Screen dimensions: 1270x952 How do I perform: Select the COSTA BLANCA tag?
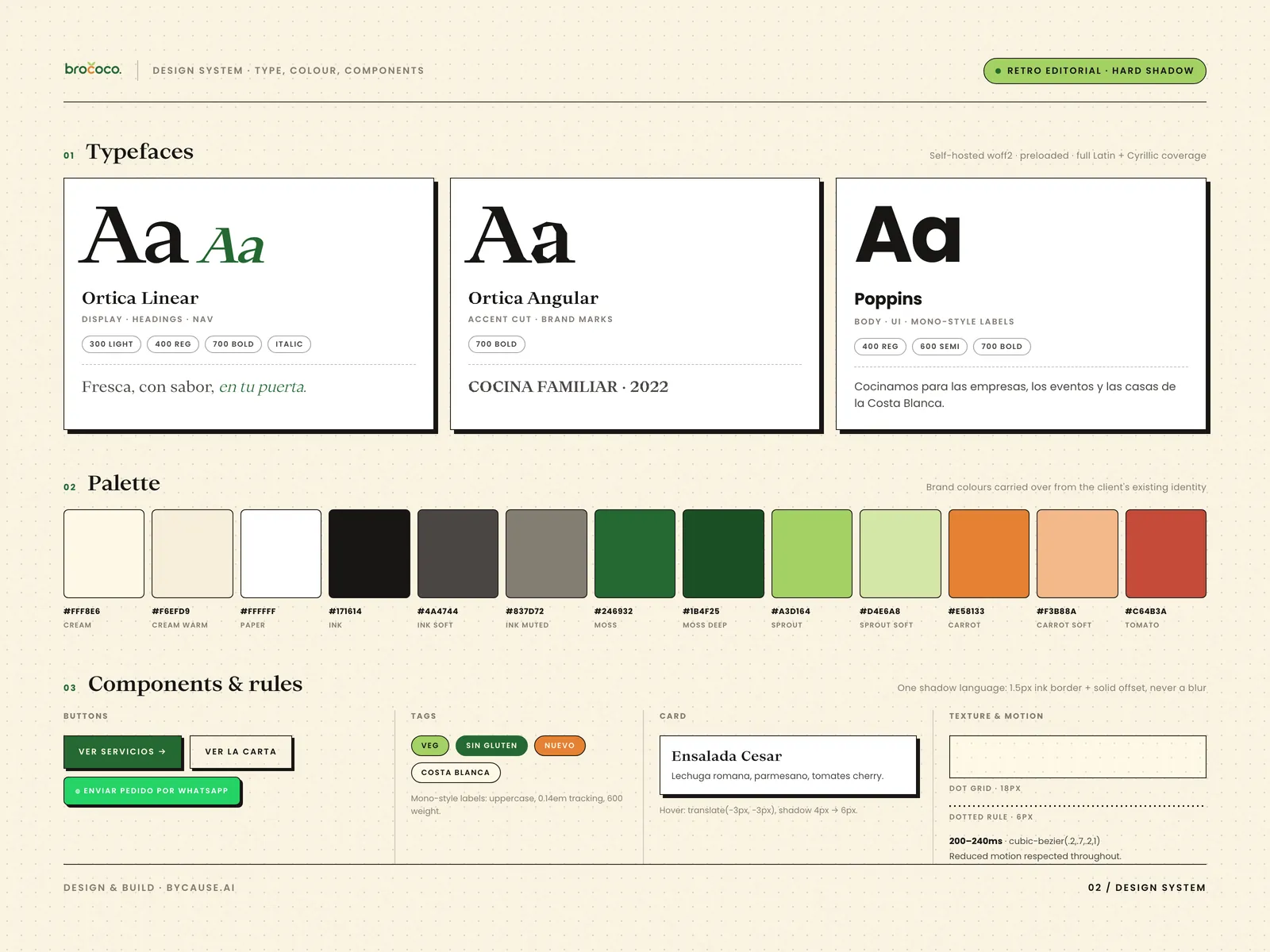point(456,773)
